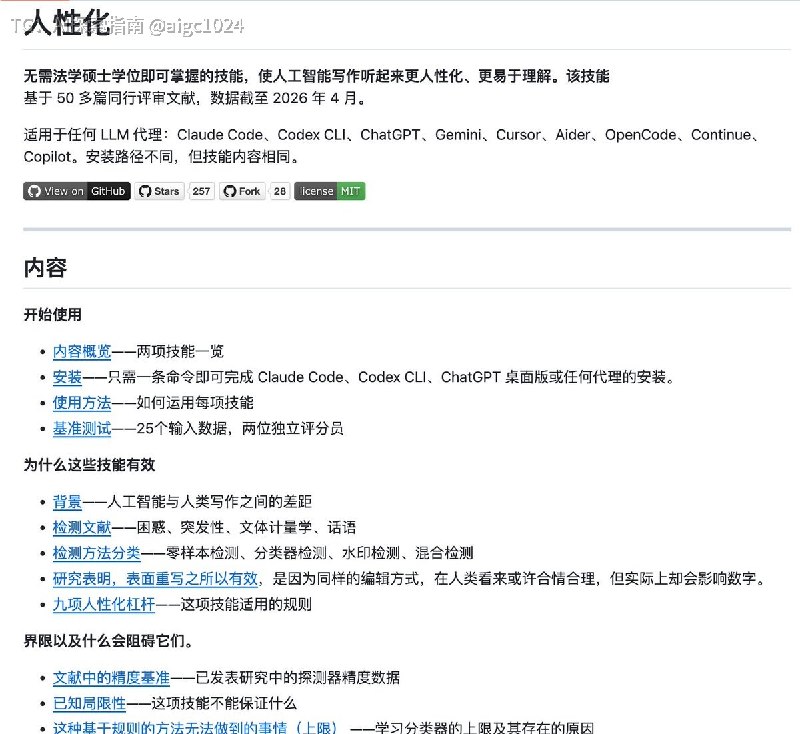This screenshot has width=800, height=734.
Task: Open the 检测方法分类 link
Action: 96,553
